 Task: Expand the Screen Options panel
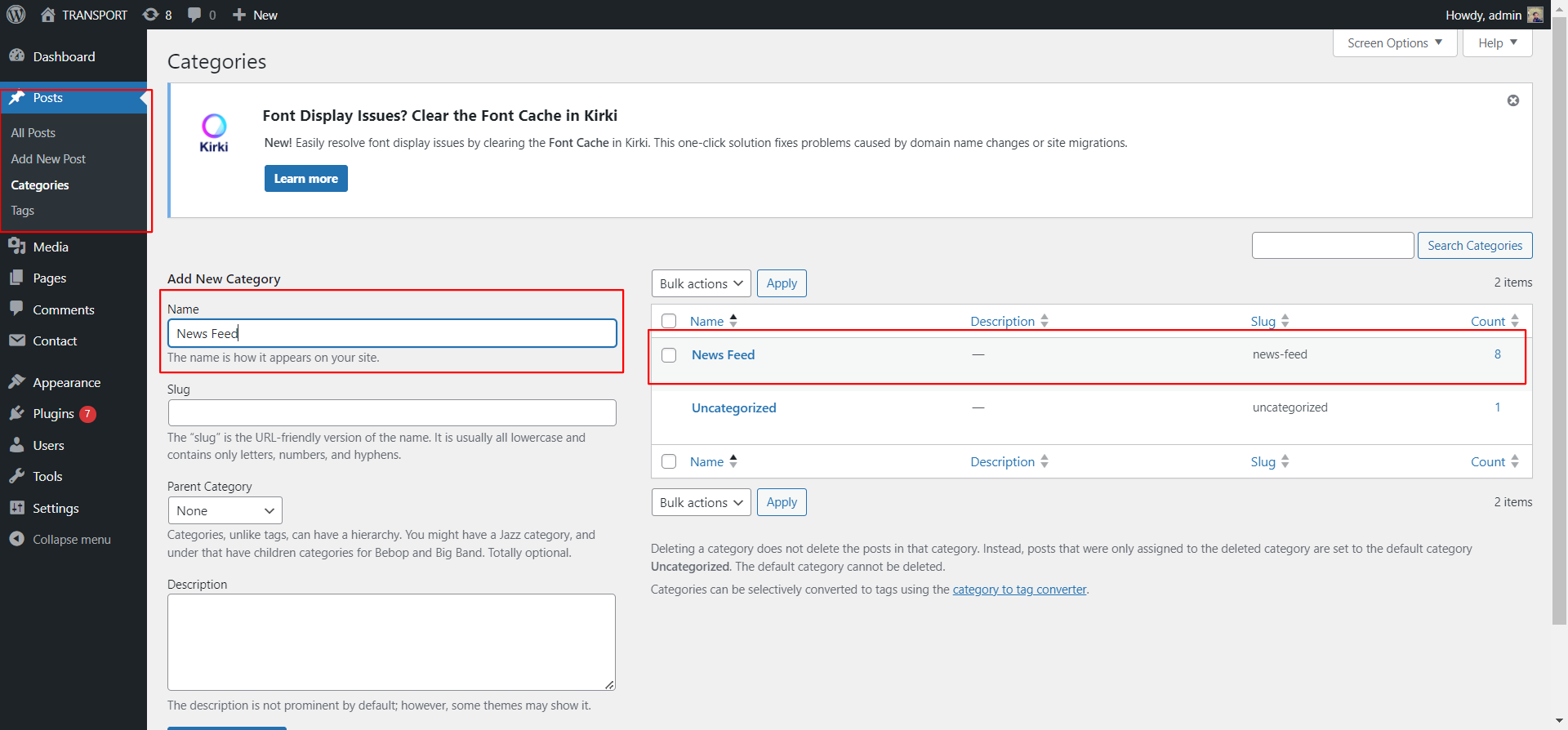click(x=1394, y=43)
